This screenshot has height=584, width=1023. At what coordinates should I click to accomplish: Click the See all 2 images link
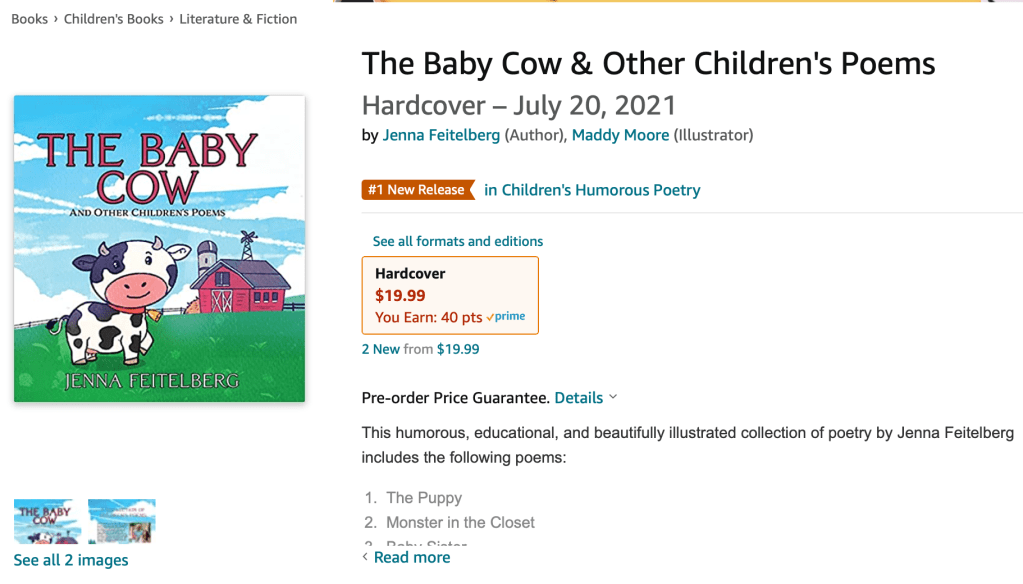pyautogui.click(x=71, y=560)
